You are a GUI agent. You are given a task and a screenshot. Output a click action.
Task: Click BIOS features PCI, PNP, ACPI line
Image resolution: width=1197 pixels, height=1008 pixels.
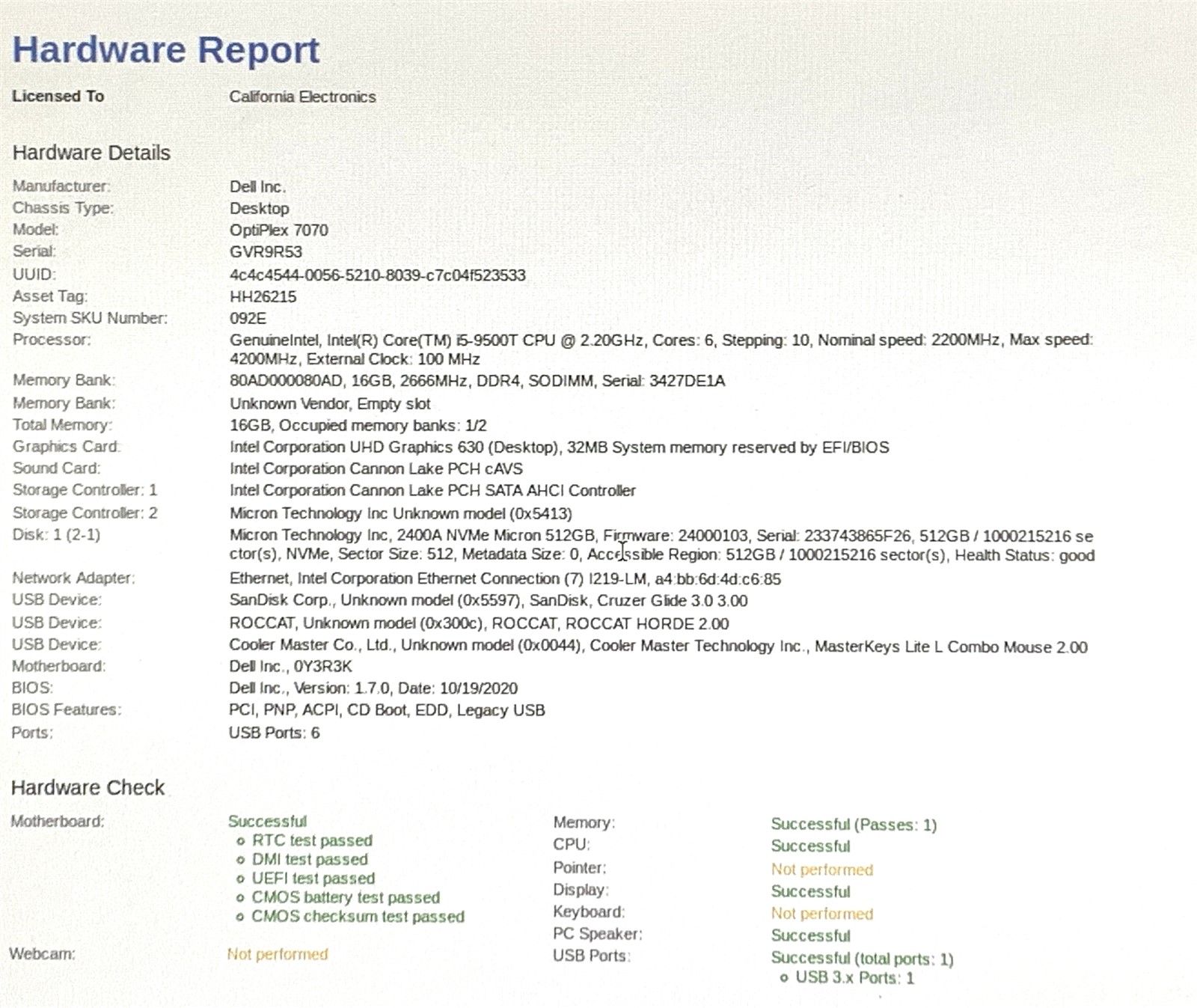point(387,710)
